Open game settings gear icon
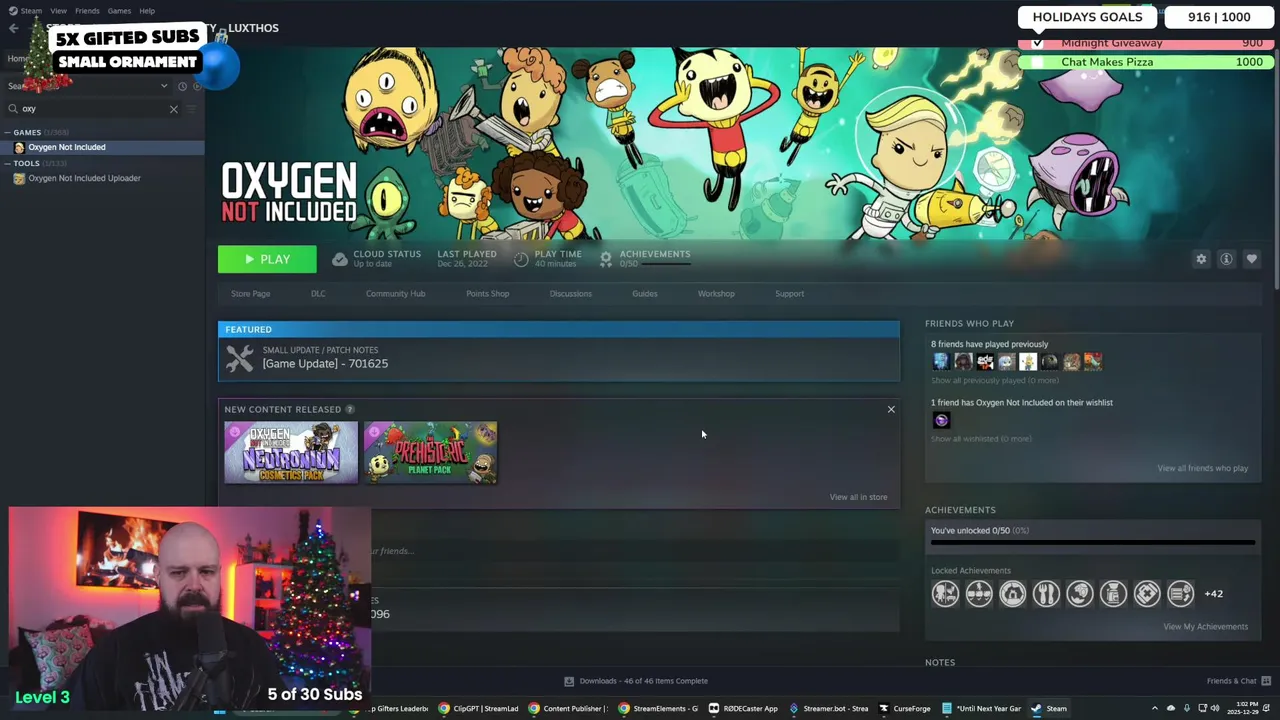Image resolution: width=1280 pixels, height=720 pixels. [1201, 259]
